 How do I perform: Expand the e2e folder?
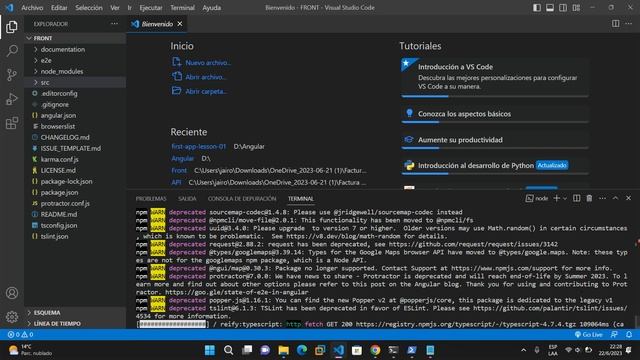[x=75, y=60]
